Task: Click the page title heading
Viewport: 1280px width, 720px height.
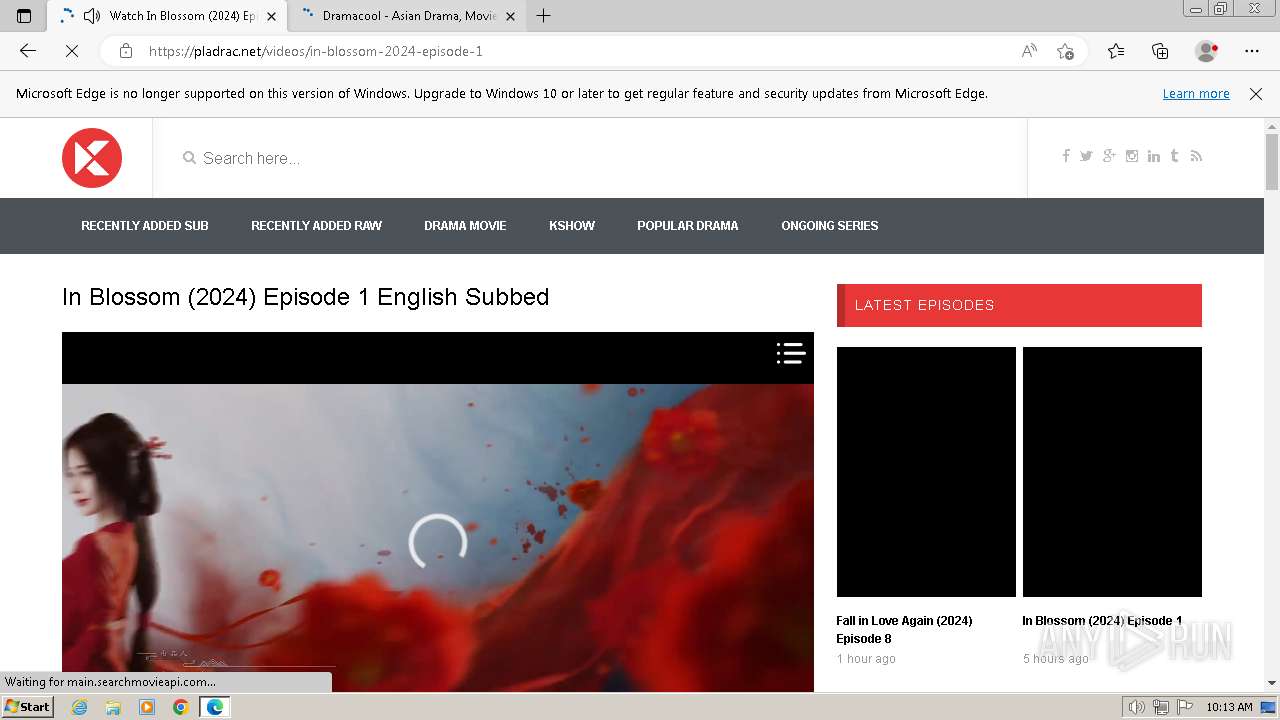Action: pos(305,297)
